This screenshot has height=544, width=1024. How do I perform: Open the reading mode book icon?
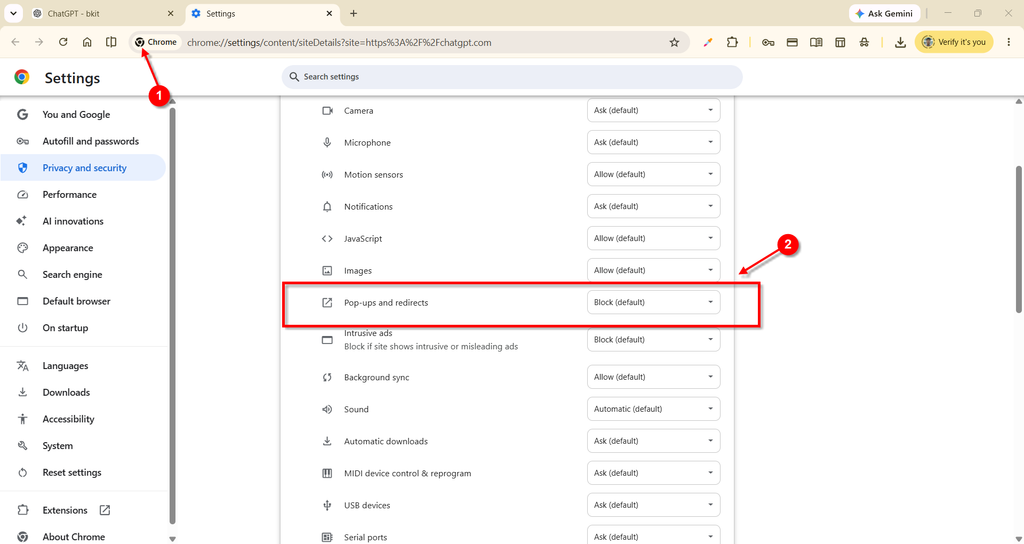(x=816, y=42)
